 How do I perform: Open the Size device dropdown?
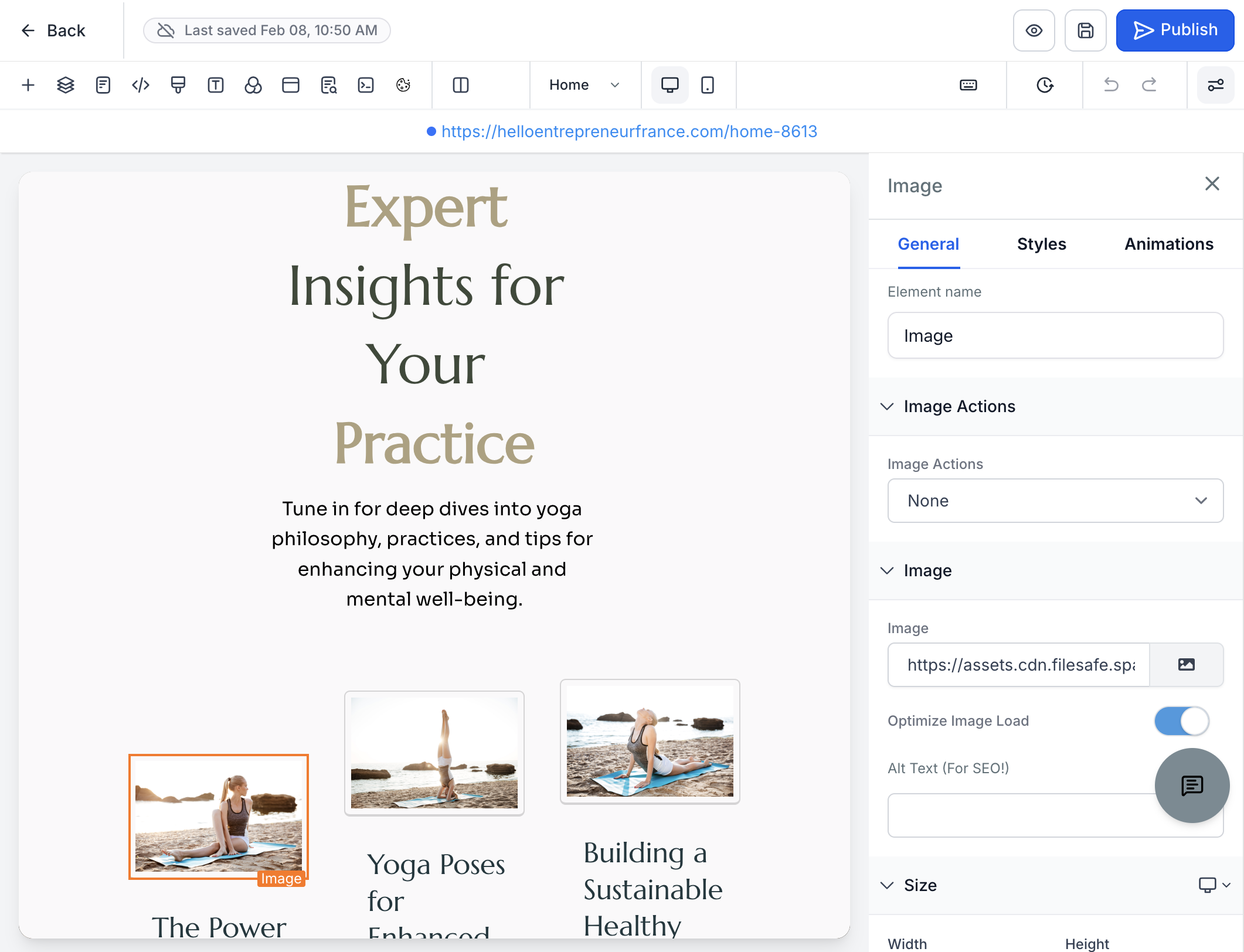1214,885
